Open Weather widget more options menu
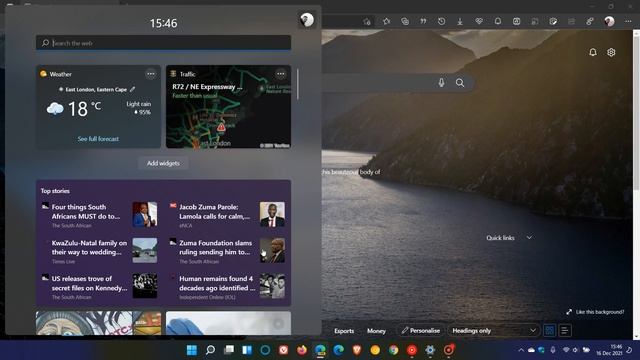The image size is (640, 360). pyautogui.click(x=151, y=74)
